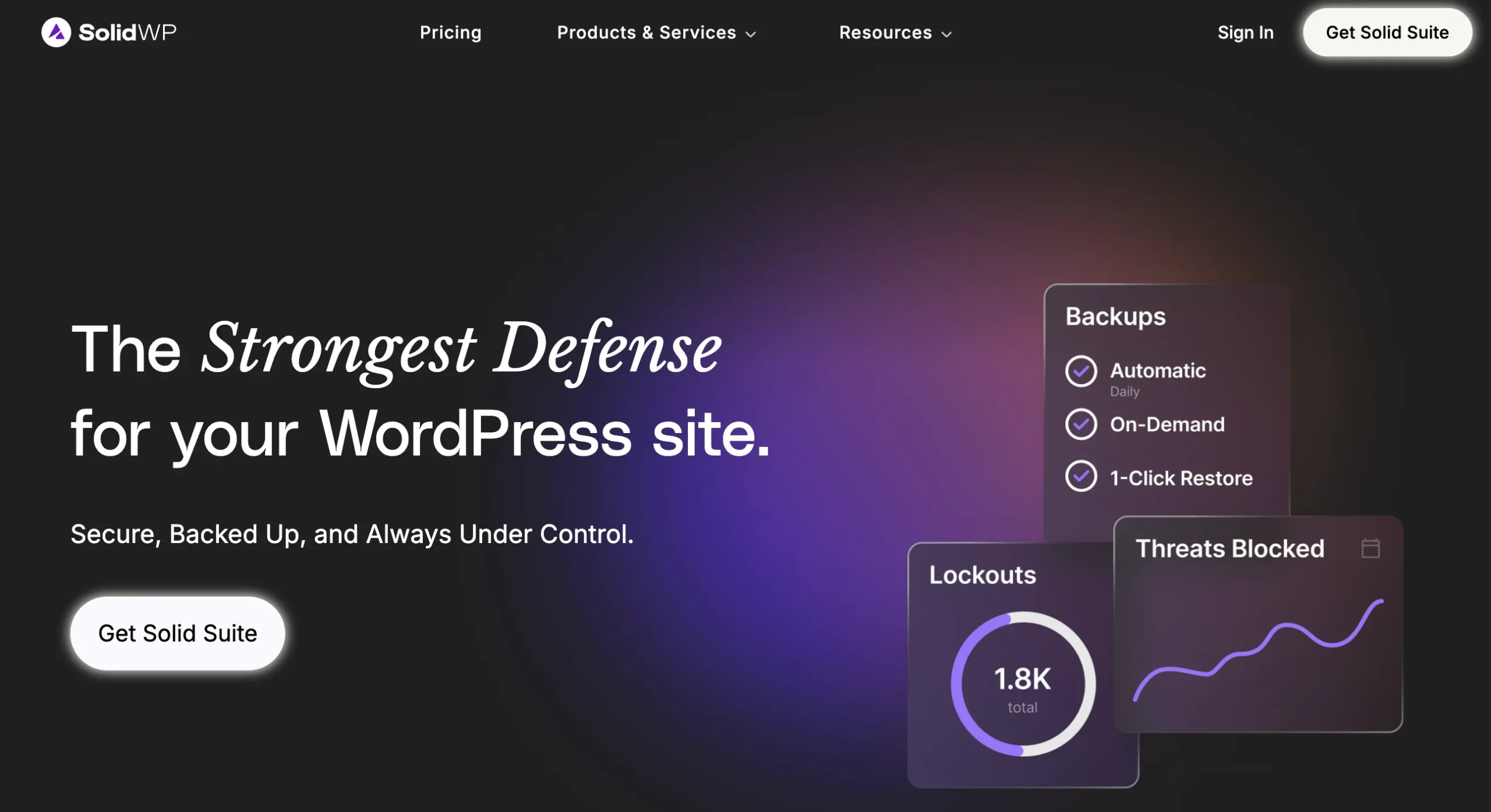The height and width of the screenshot is (812, 1491).
Task: Click the purple triangle in the SolidWP logo
Action: tap(55, 32)
